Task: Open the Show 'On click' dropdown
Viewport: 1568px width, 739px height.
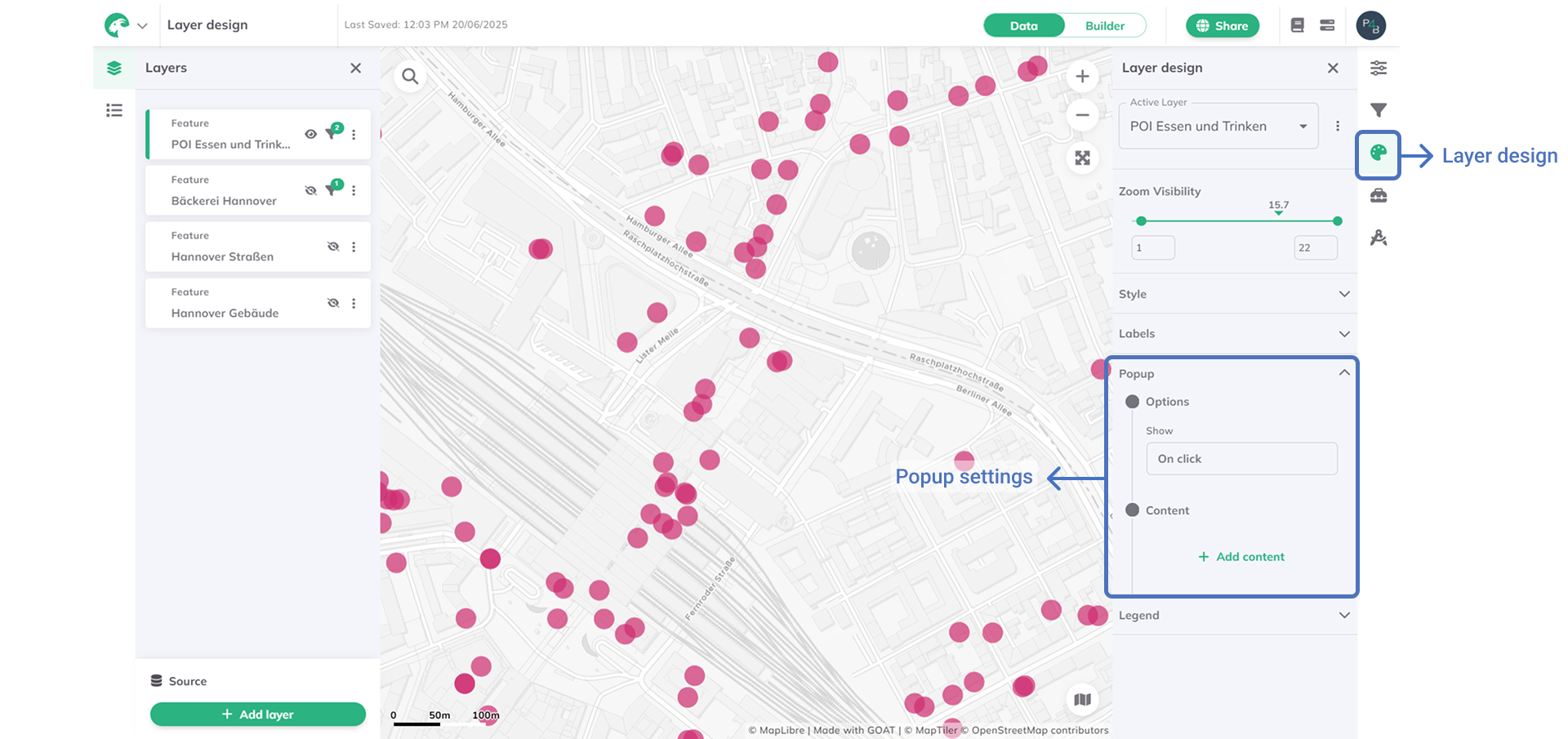Action: click(1241, 459)
